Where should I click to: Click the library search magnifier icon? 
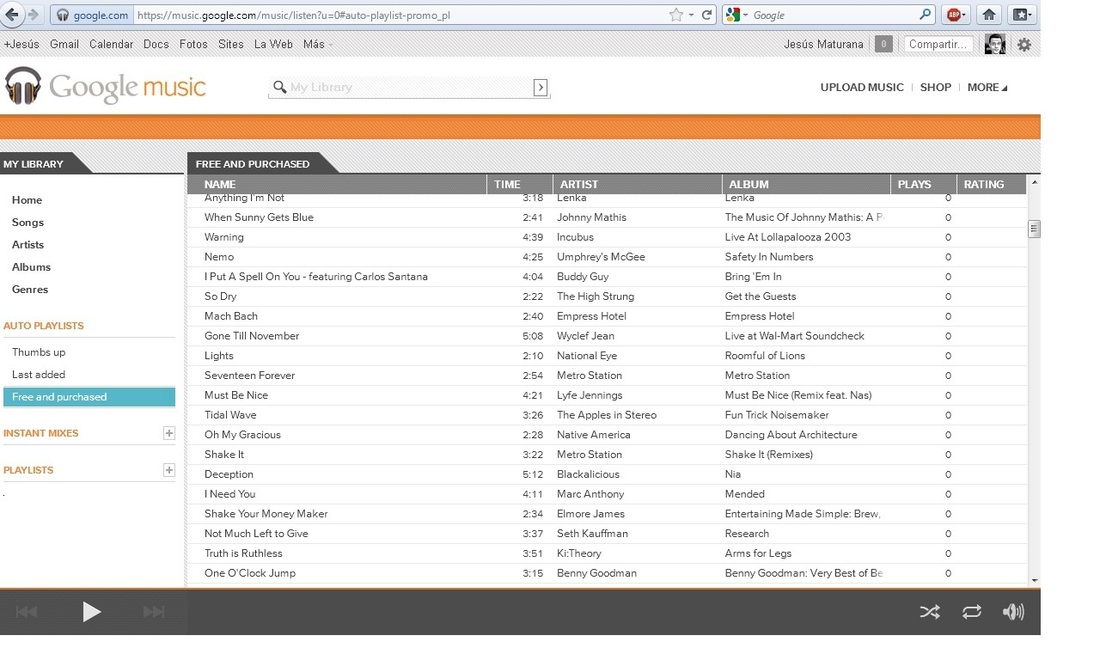click(279, 87)
